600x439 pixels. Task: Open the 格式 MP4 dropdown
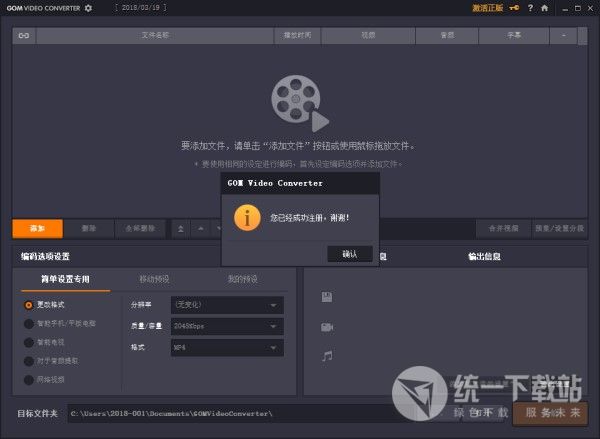click(x=226, y=347)
